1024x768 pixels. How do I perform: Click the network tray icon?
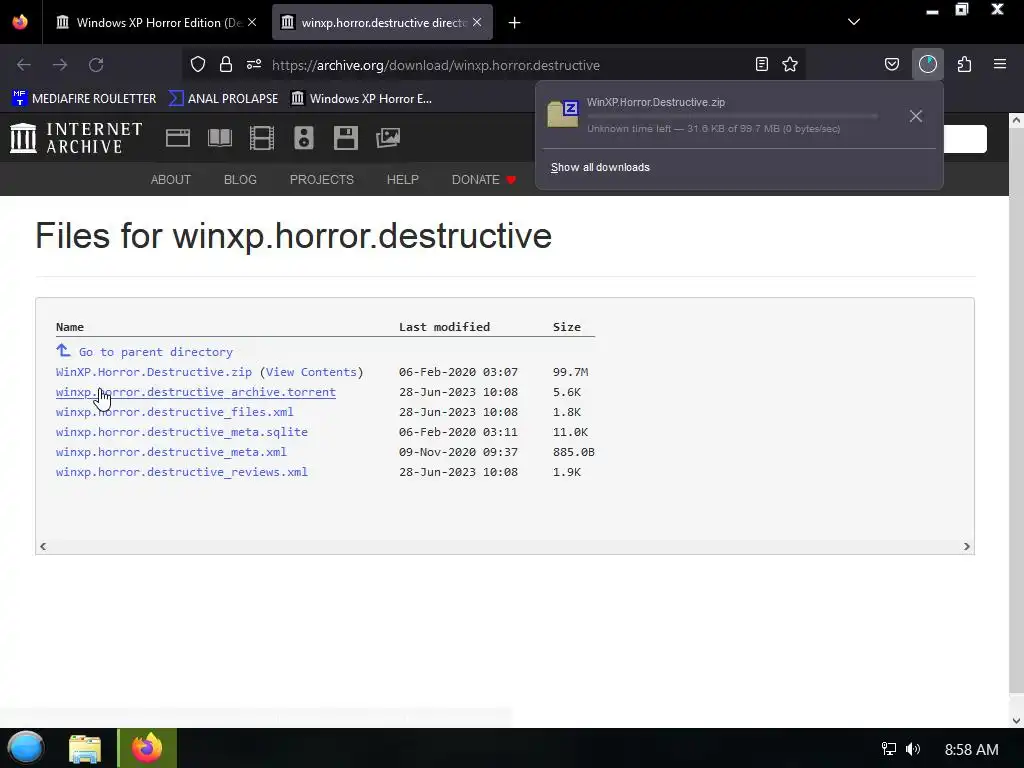[x=888, y=748]
